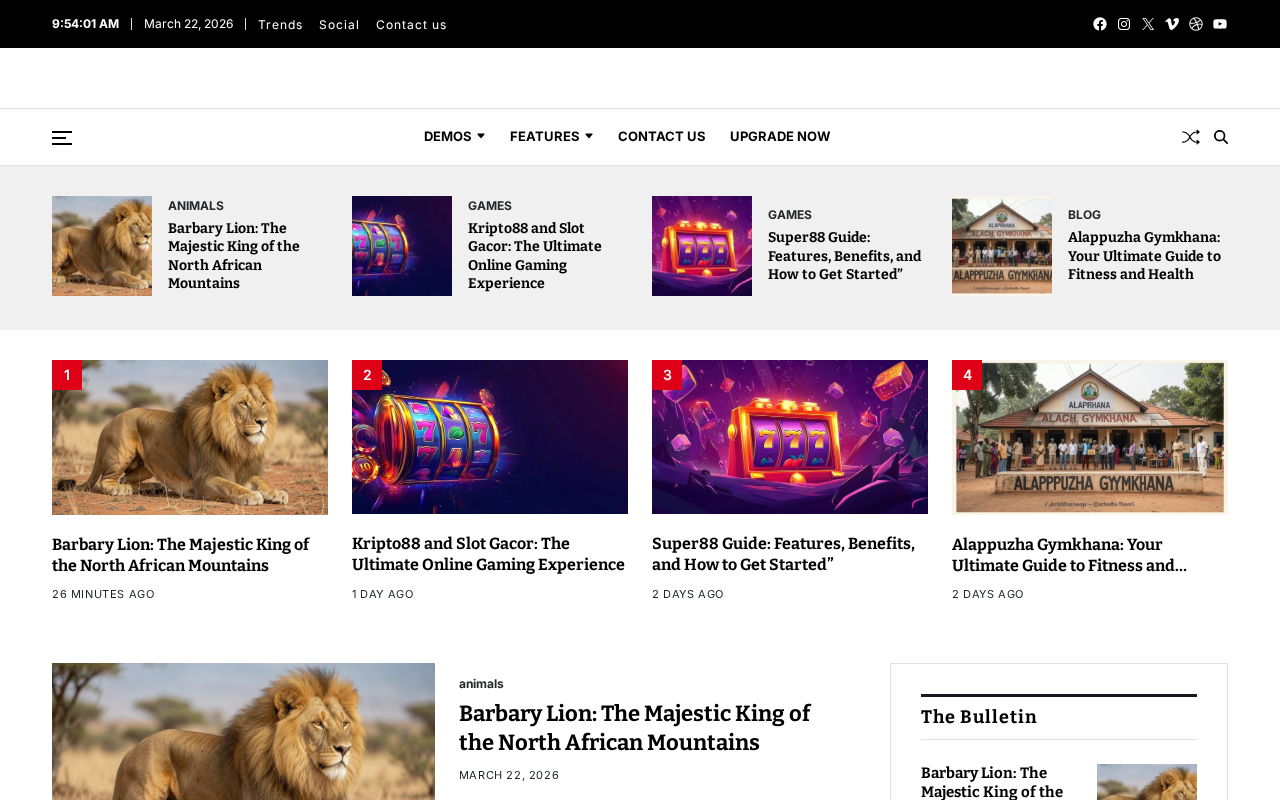
Task: Select the Upgrade Now menu item
Action: tap(780, 136)
